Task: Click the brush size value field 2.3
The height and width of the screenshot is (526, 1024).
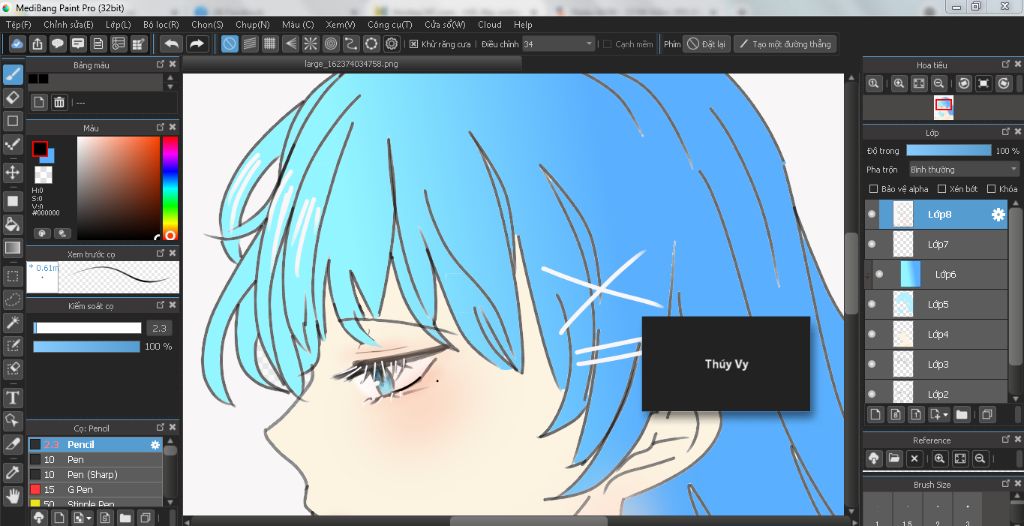Action: pos(159,328)
